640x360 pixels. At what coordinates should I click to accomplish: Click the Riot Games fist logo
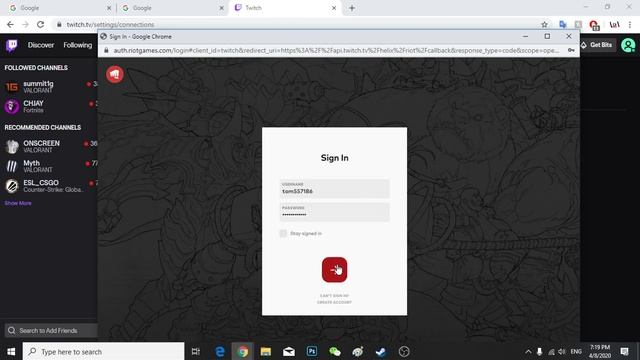tap(115, 74)
